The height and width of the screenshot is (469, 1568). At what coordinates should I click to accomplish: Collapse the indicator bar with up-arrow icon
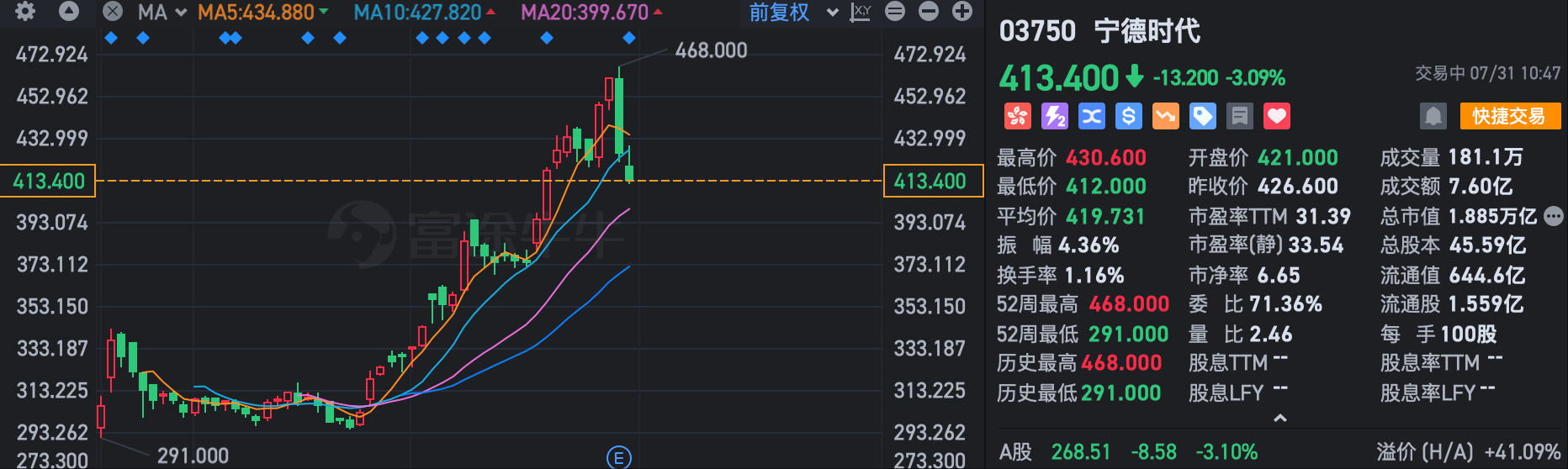[x=69, y=11]
